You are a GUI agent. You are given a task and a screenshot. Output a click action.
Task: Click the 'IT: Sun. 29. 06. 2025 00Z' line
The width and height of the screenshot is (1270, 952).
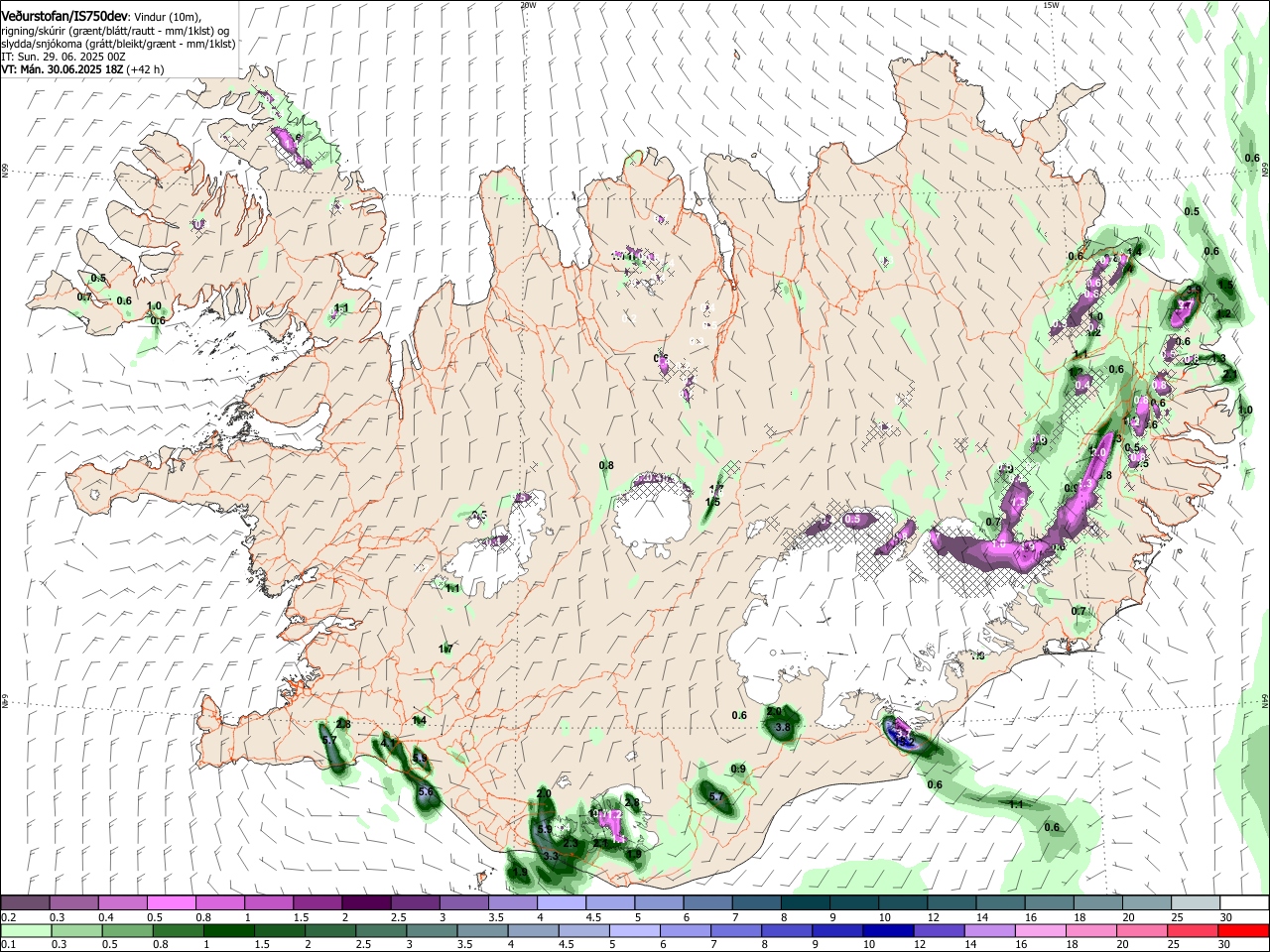pos(63,57)
